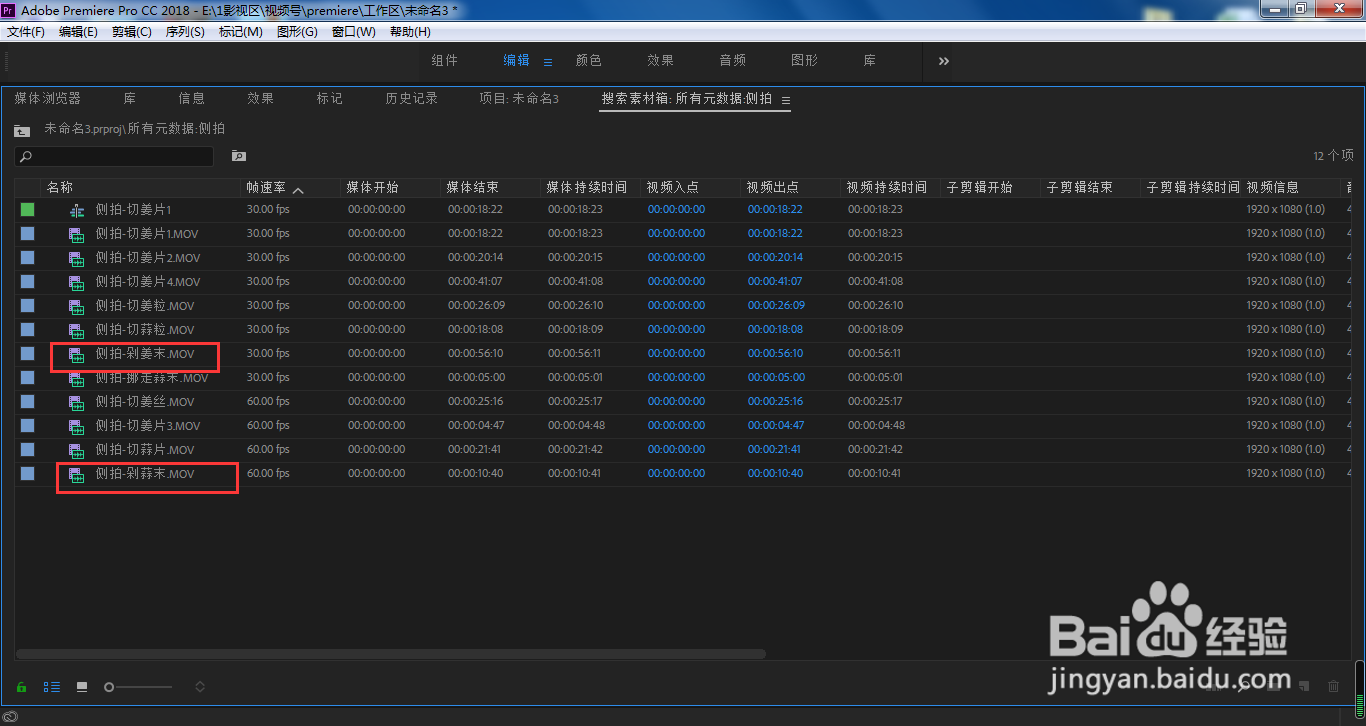1366x726 pixels.
Task: Click video out point 00:00:56:10
Action: tap(775, 354)
